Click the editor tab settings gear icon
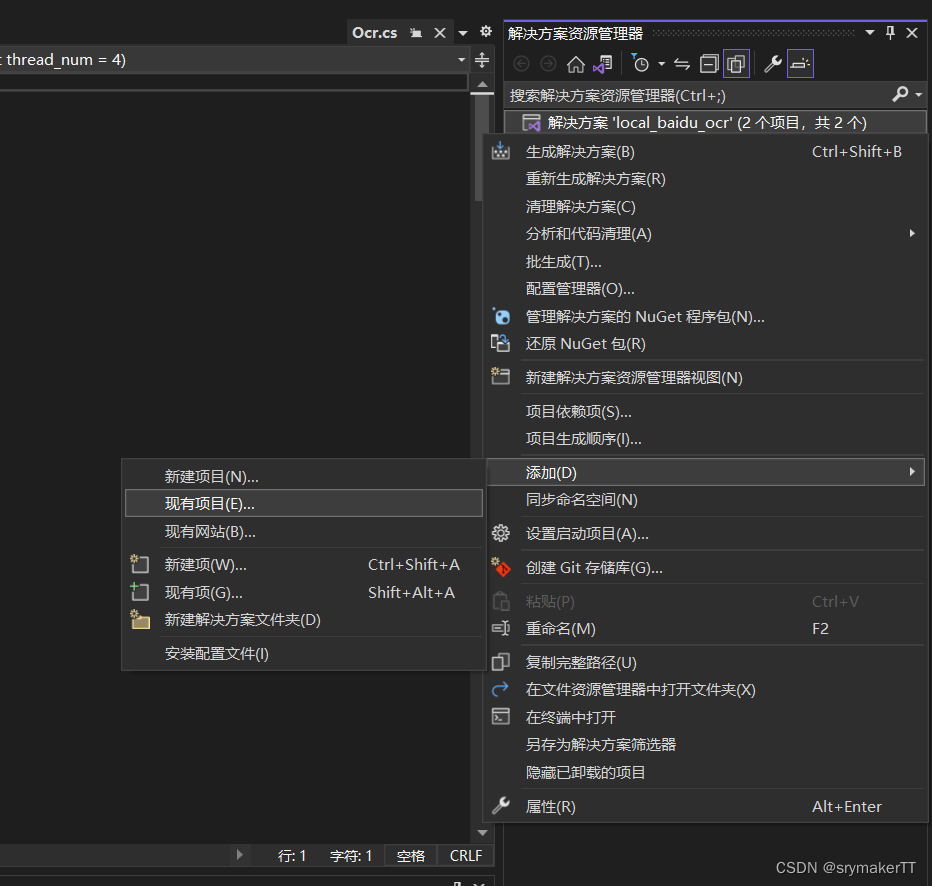Screen dimensions: 932x886 tap(486, 31)
